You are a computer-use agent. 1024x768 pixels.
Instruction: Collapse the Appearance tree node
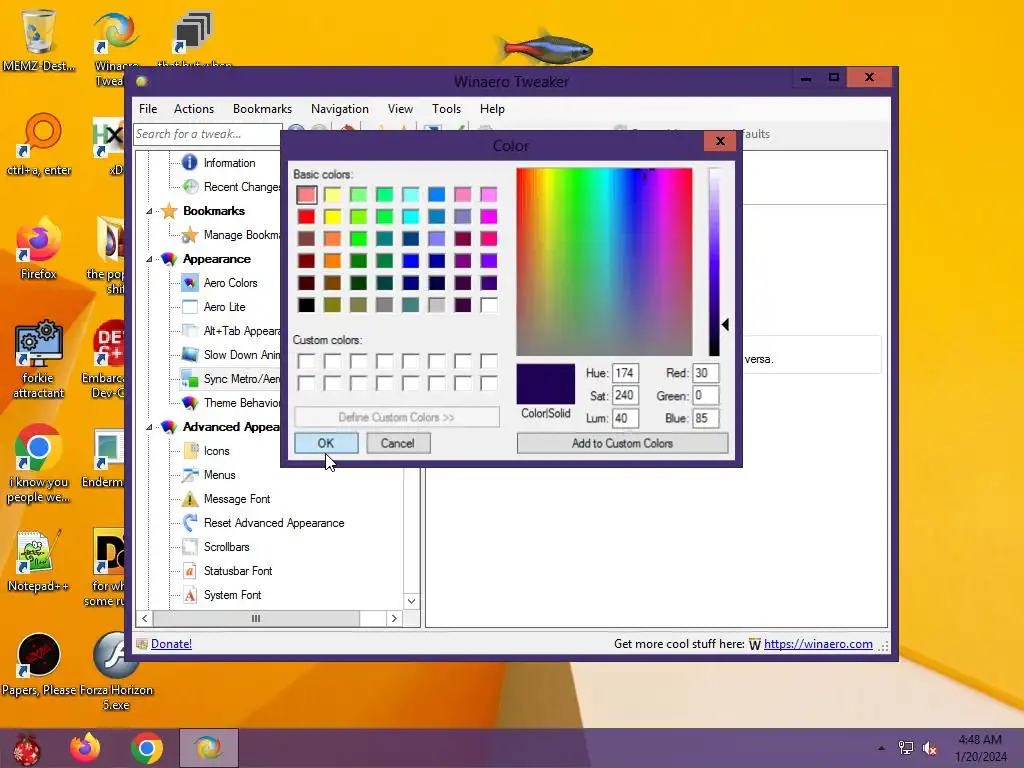tap(149, 259)
